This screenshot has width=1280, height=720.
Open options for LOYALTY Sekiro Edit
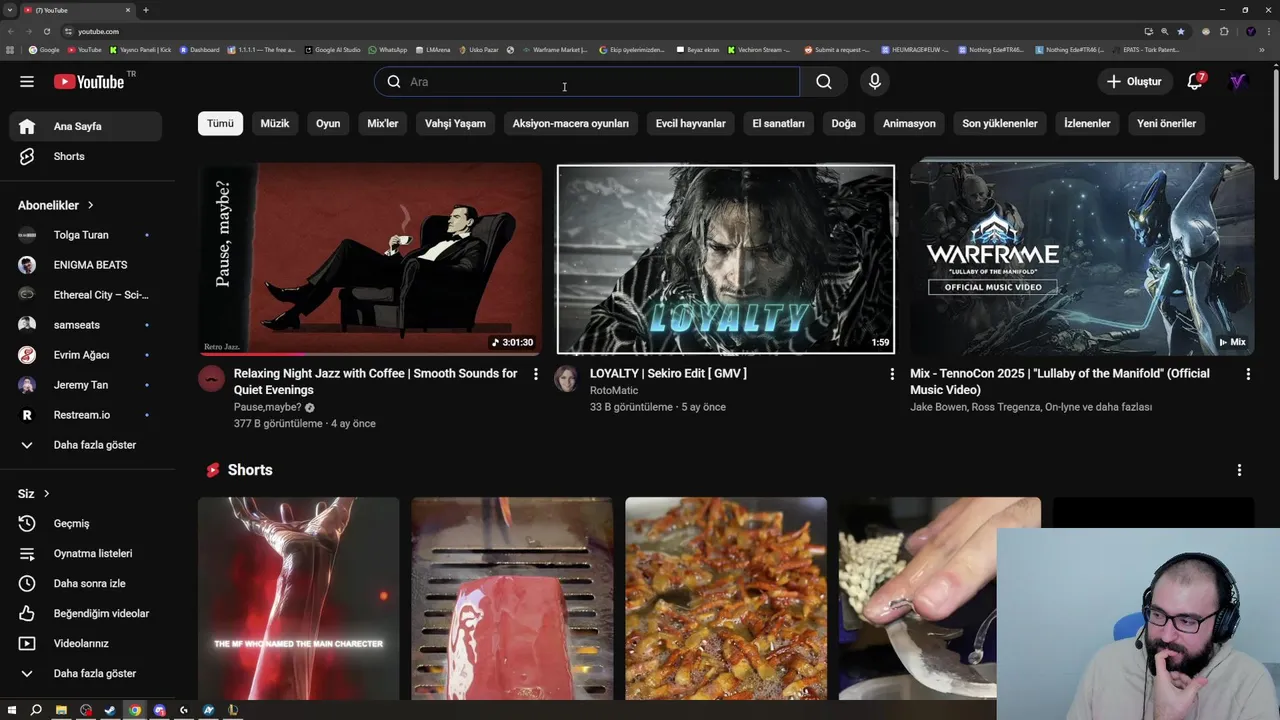point(892,374)
